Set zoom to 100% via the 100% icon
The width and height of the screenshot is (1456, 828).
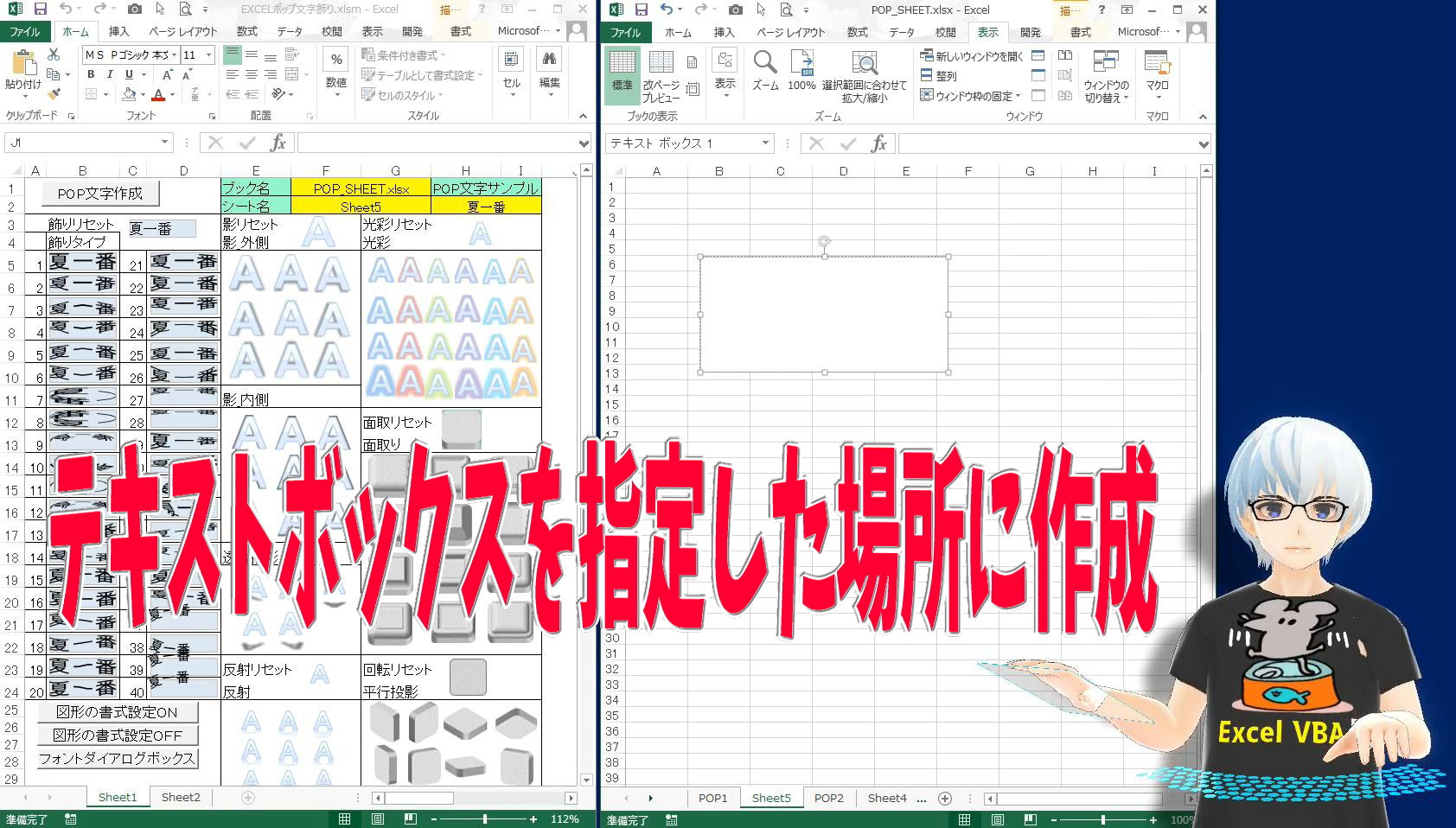pyautogui.click(x=801, y=69)
